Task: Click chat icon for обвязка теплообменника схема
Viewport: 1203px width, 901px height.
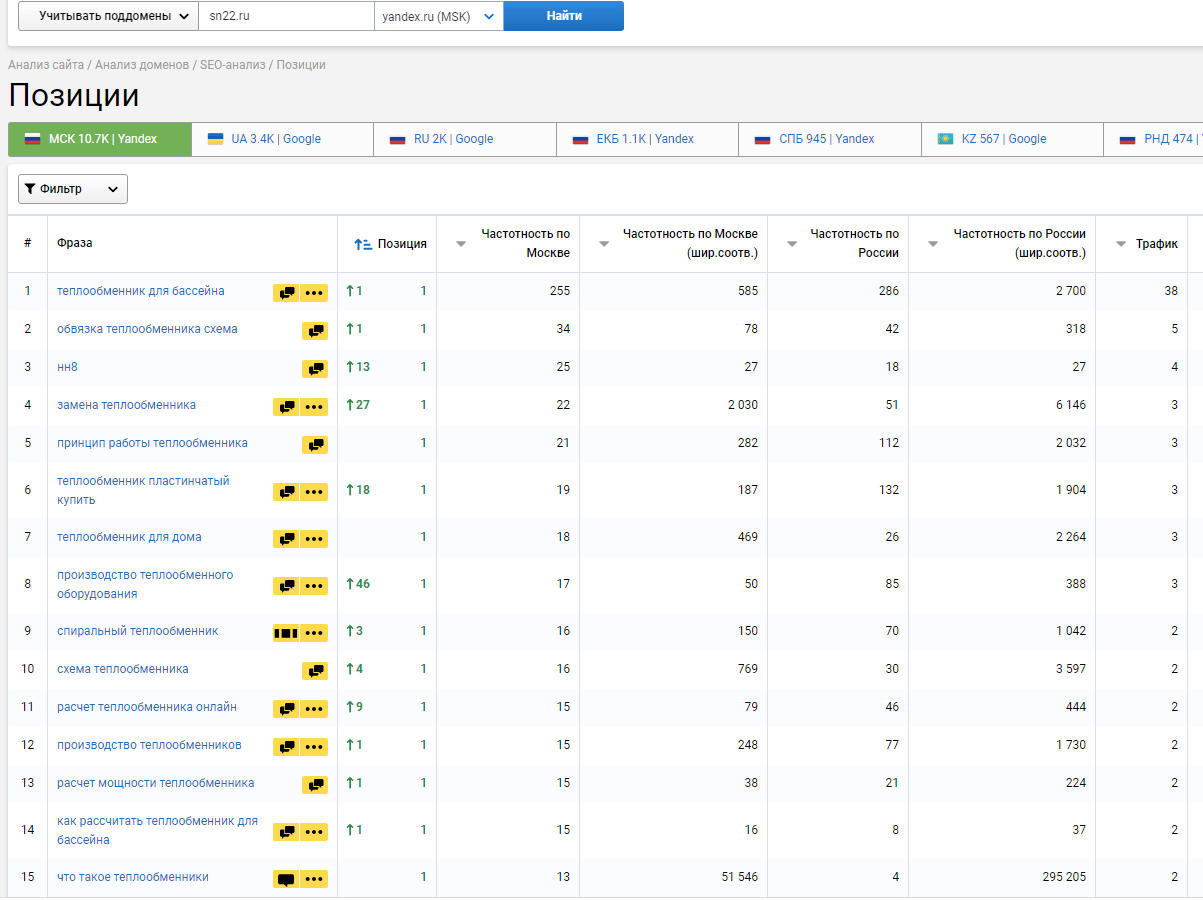Action: point(315,331)
